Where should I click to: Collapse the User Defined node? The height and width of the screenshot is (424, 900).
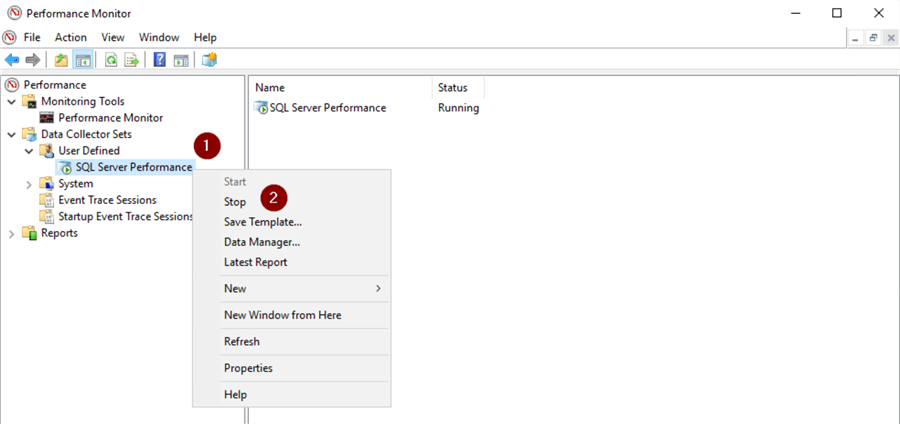29,151
